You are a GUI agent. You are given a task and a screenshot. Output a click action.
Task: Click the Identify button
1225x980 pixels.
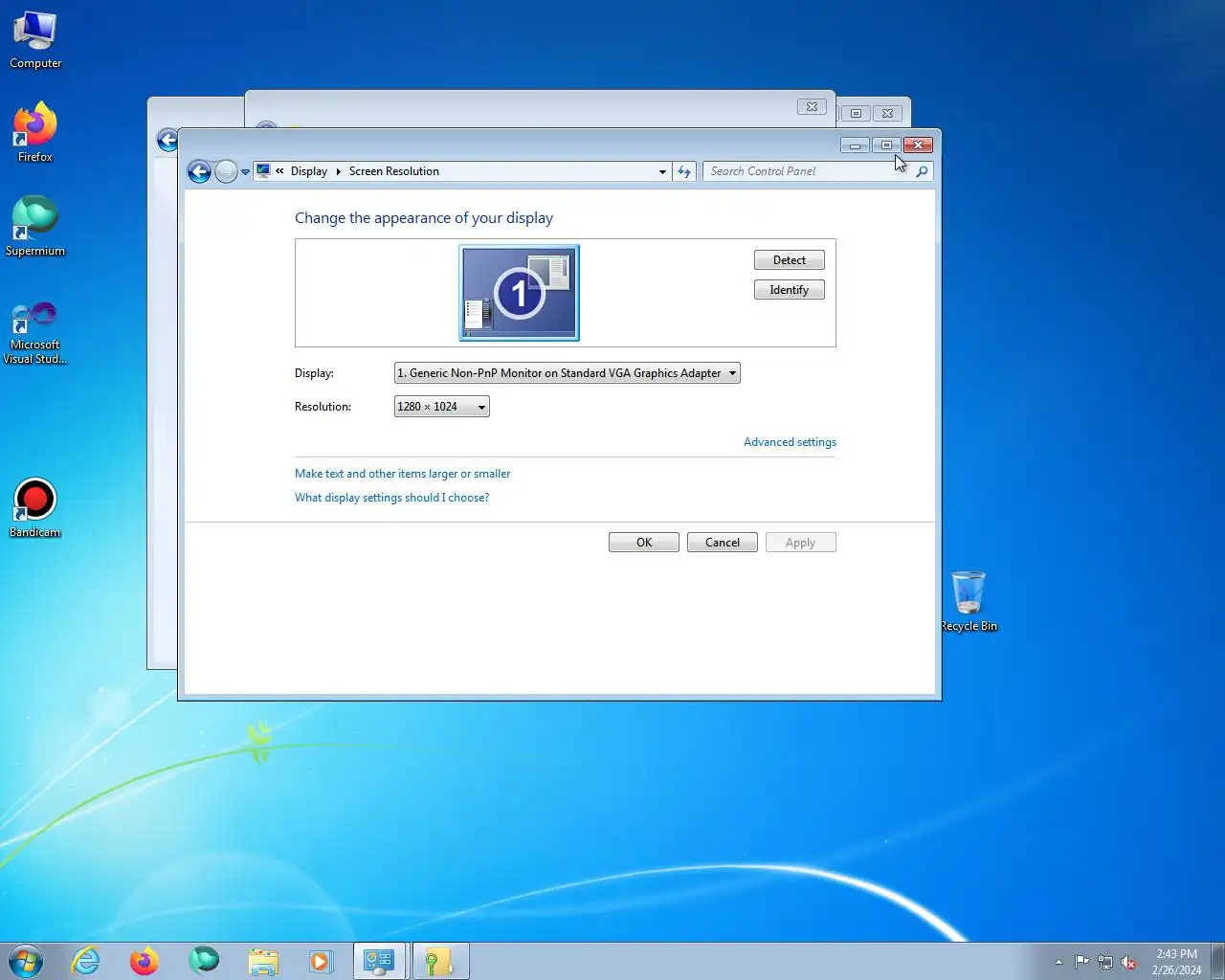(x=789, y=290)
